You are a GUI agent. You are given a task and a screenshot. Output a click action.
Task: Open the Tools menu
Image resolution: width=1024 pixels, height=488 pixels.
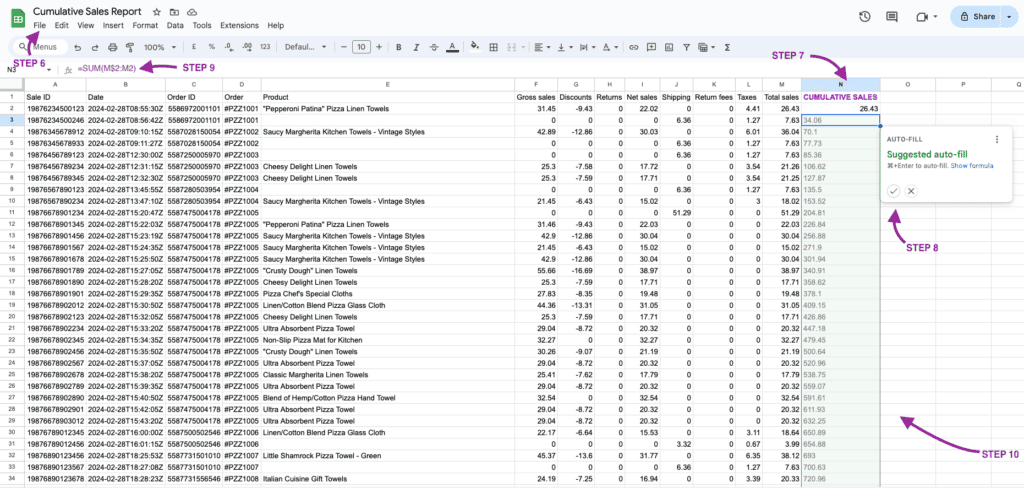(x=202, y=25)
